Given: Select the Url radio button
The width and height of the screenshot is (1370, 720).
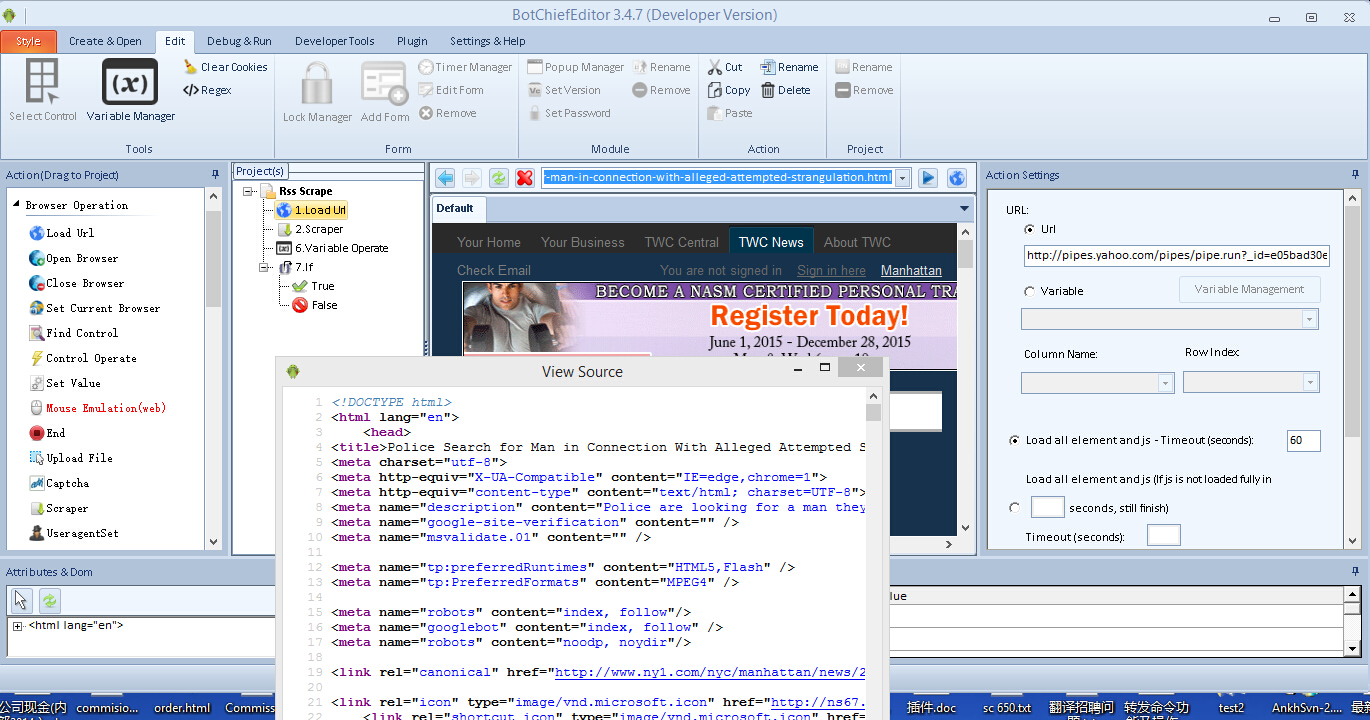Looking at the screenshot, I should pos(1030,229).
